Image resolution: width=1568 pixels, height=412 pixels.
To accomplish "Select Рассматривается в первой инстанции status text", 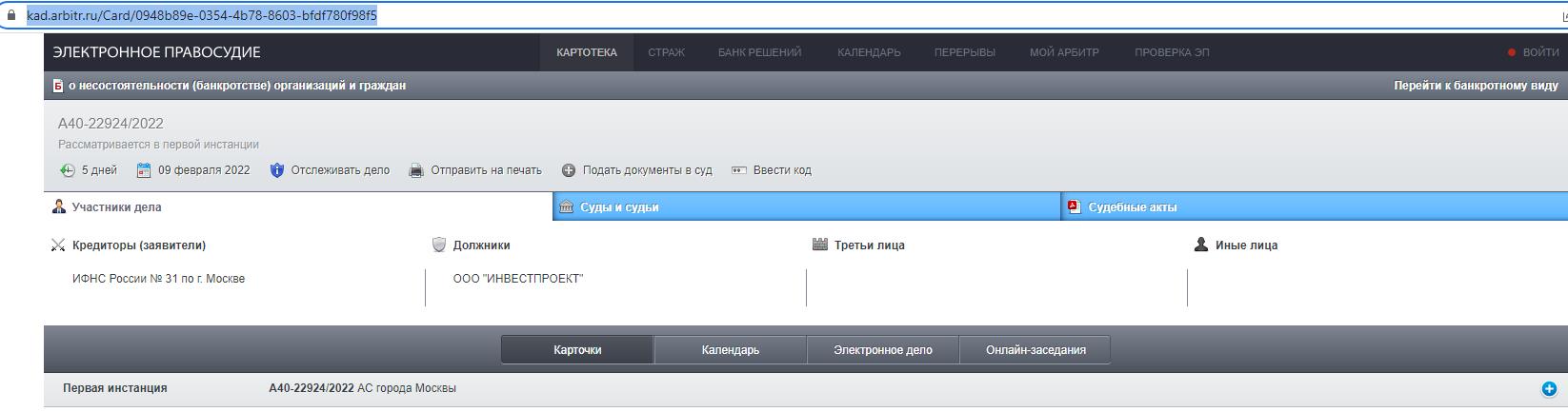I will (x=158, y=145).
